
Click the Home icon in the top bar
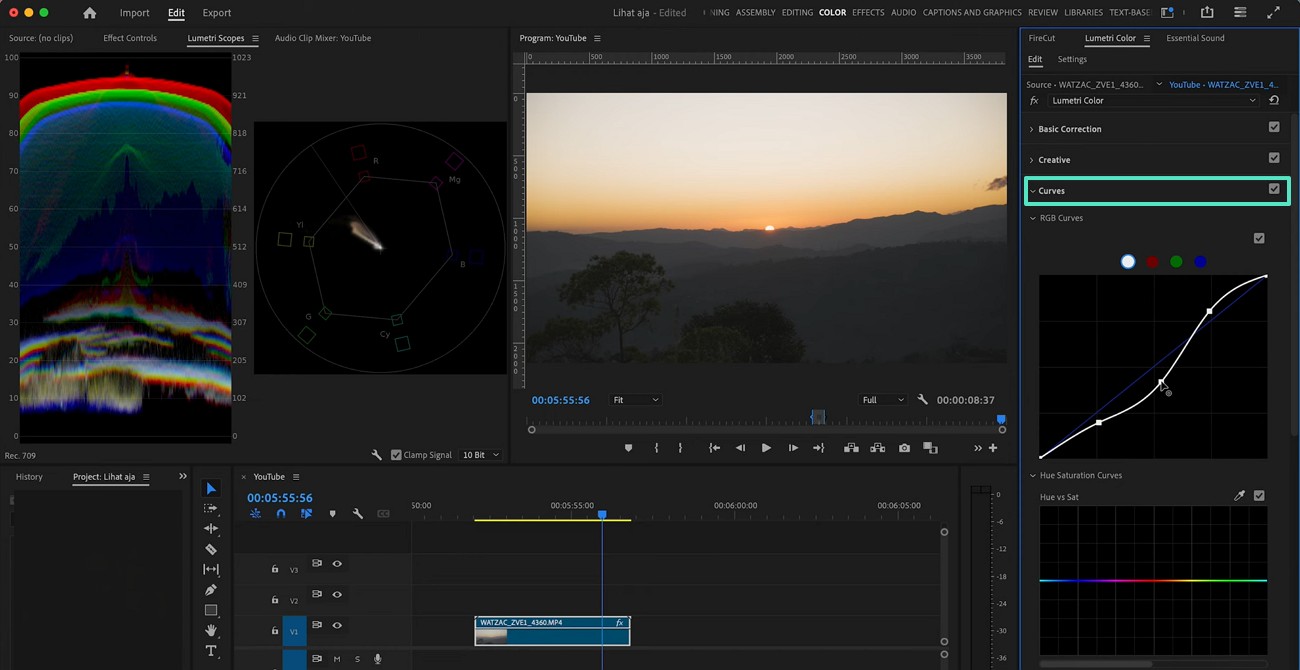click(x=90, y=13)
